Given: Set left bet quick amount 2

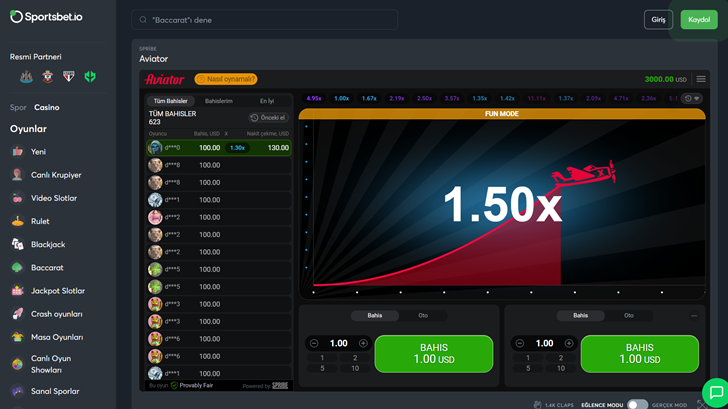Looking at the screenshot, I should 355,358.
